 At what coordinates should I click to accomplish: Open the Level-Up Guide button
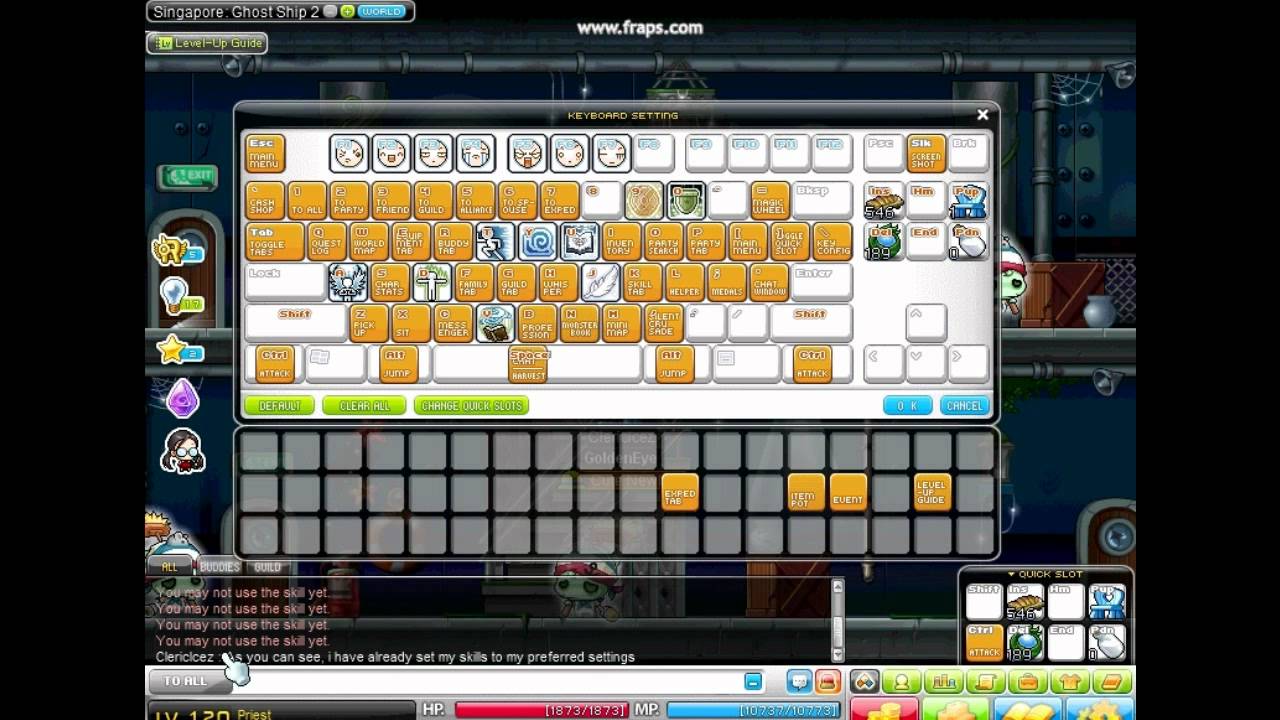(x=207, y=43)
